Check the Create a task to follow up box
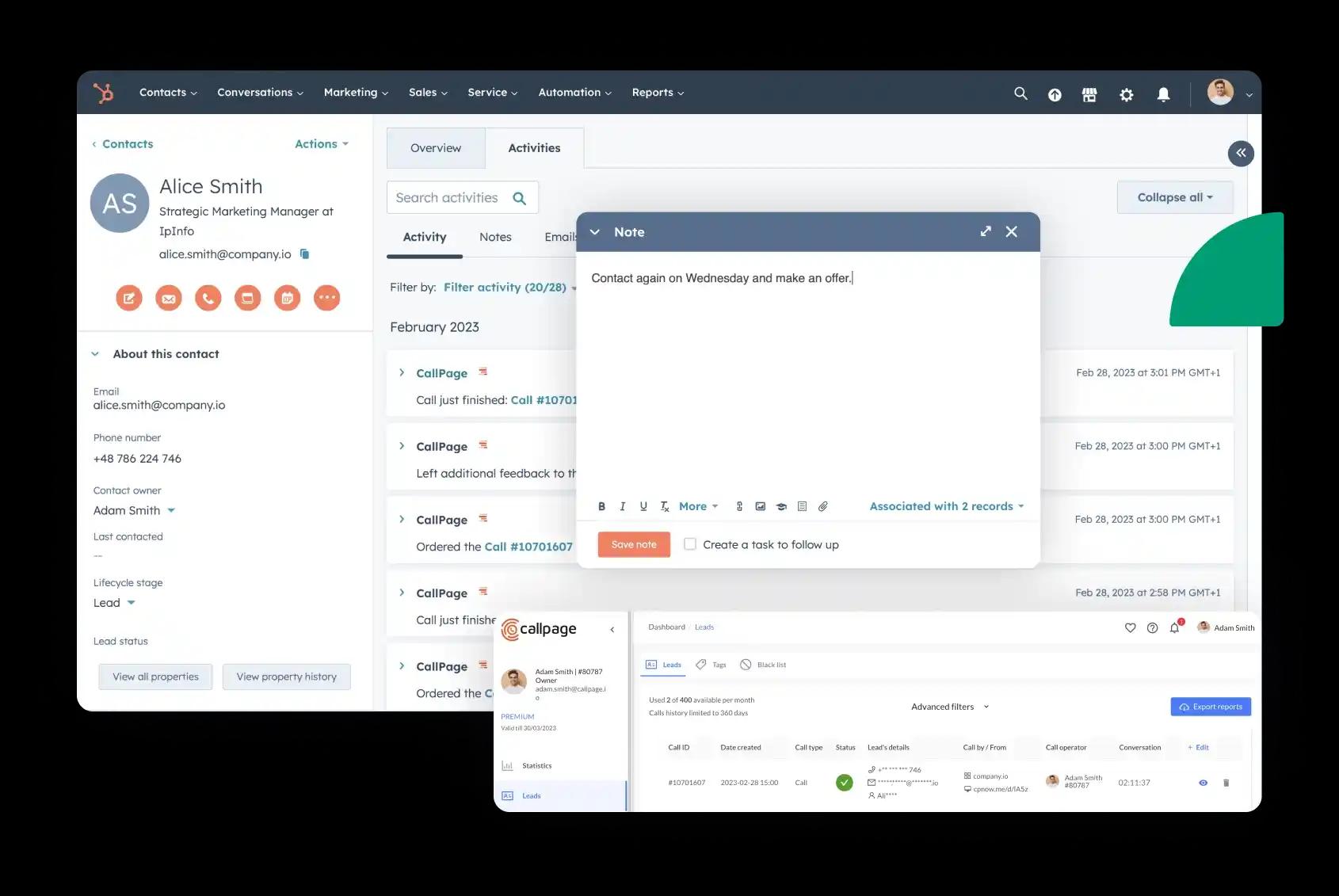Viewport: 1339px width, 896px height. [x=690, y=544]
